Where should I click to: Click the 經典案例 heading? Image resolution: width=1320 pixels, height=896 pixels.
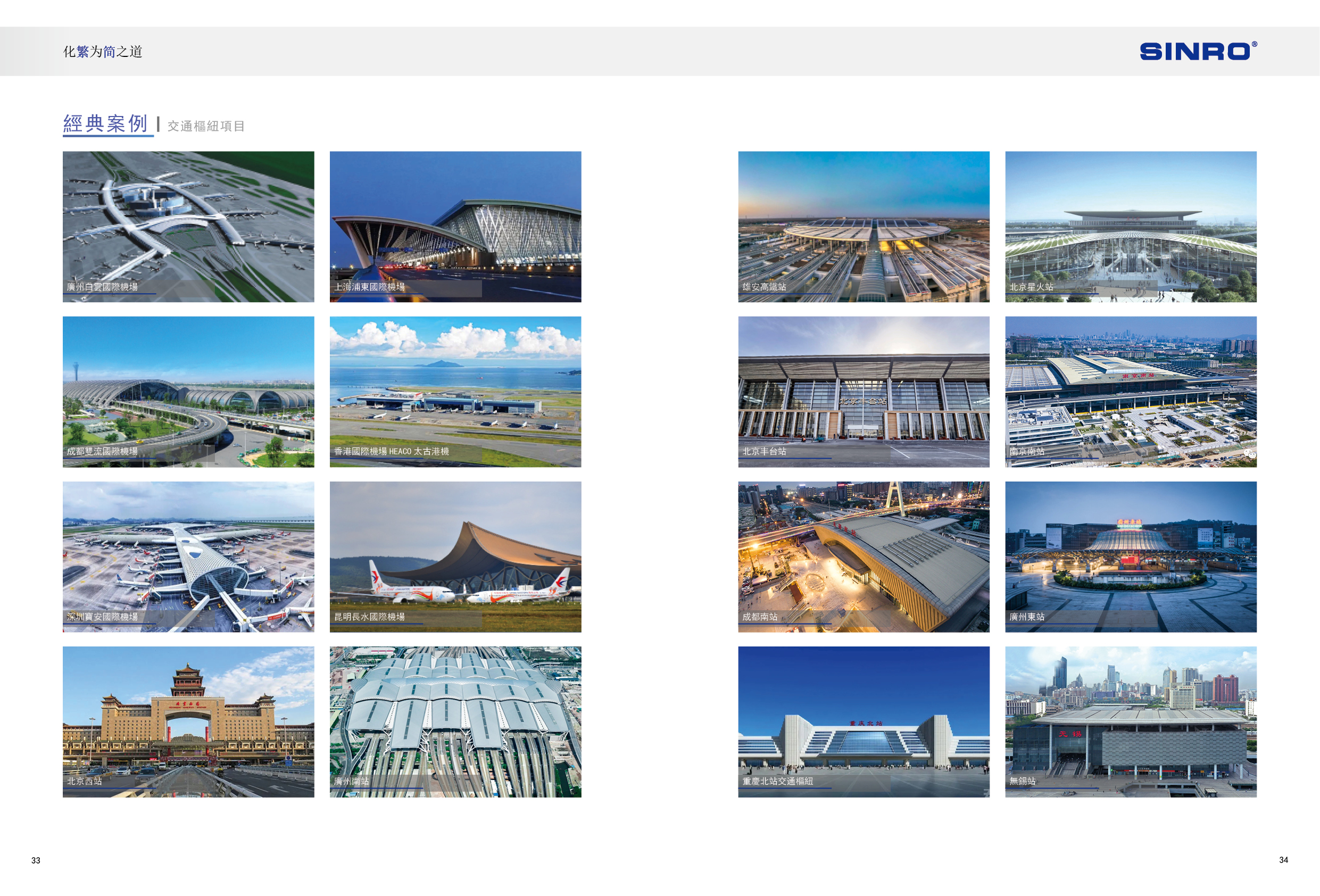[x=106, y=123]
